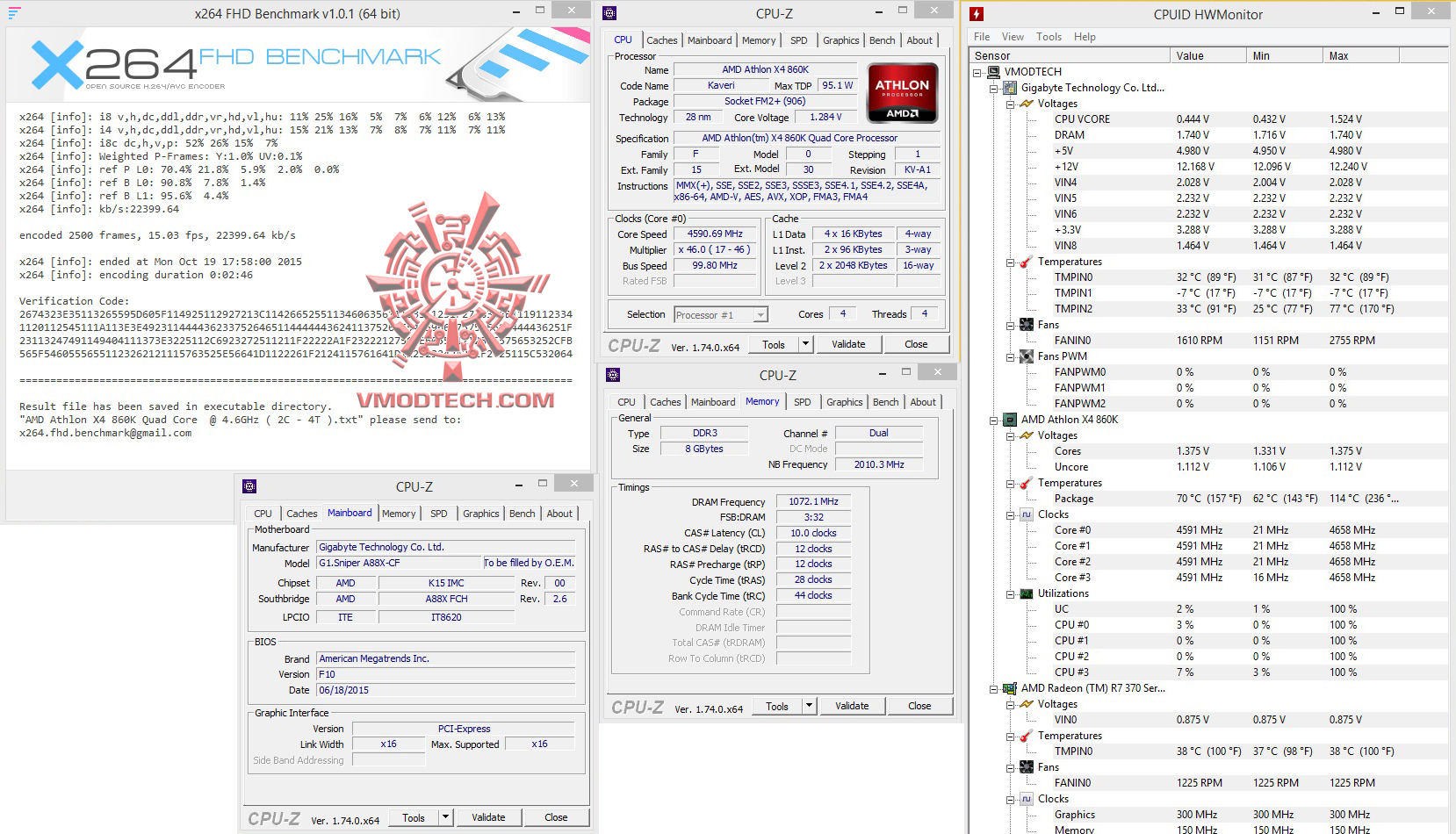
Task: Switch to the Caches tab above the Processor section
Action: tap(661, 40)
